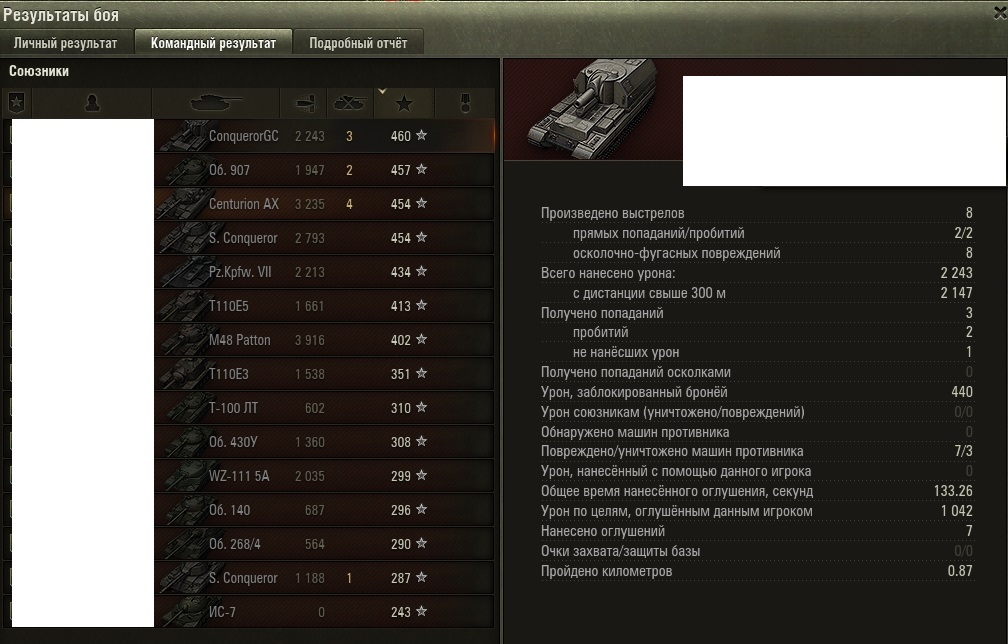Close the battle results window

[1000, 13]
